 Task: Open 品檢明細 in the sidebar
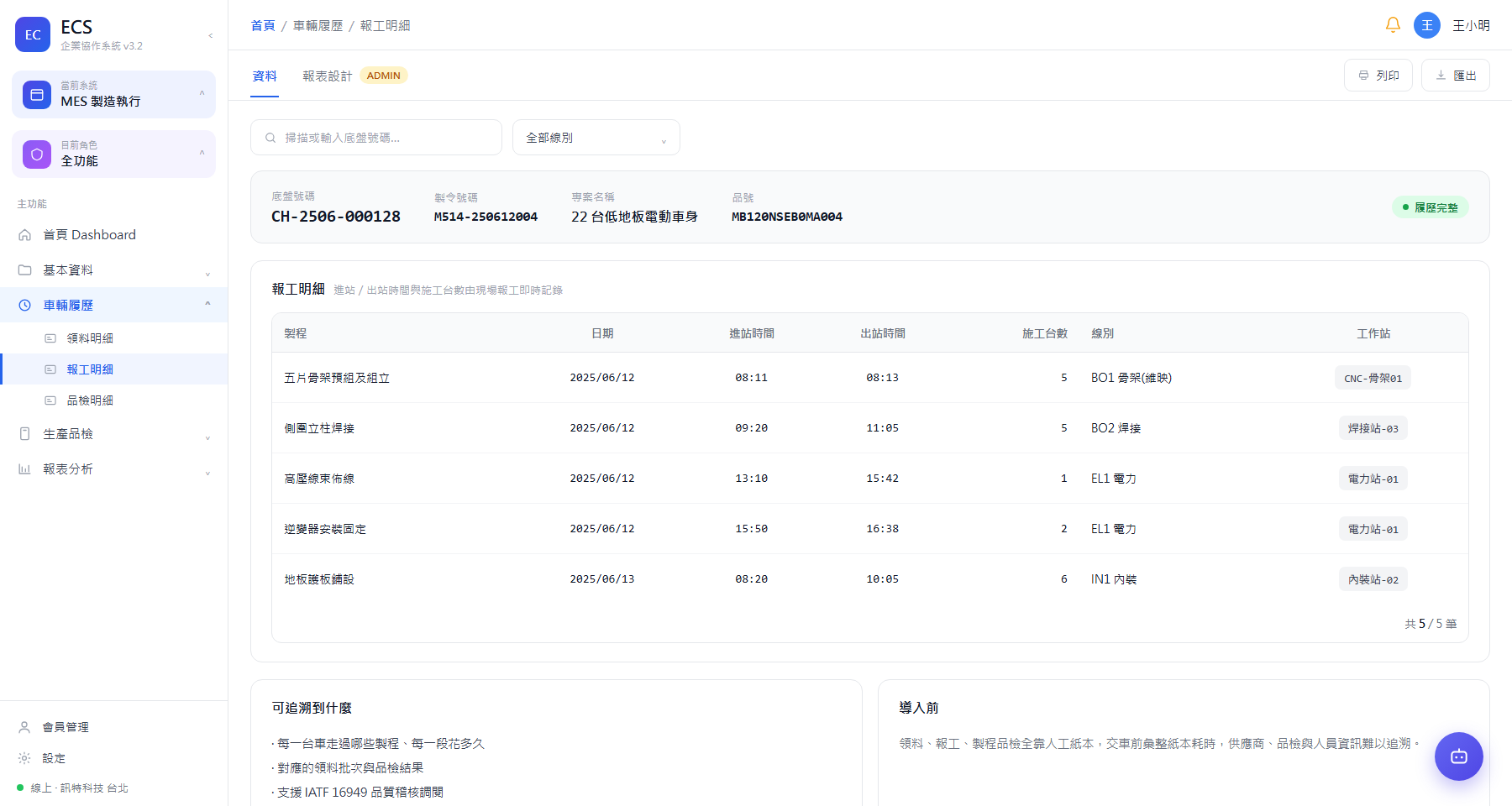[x=114, y=400]
